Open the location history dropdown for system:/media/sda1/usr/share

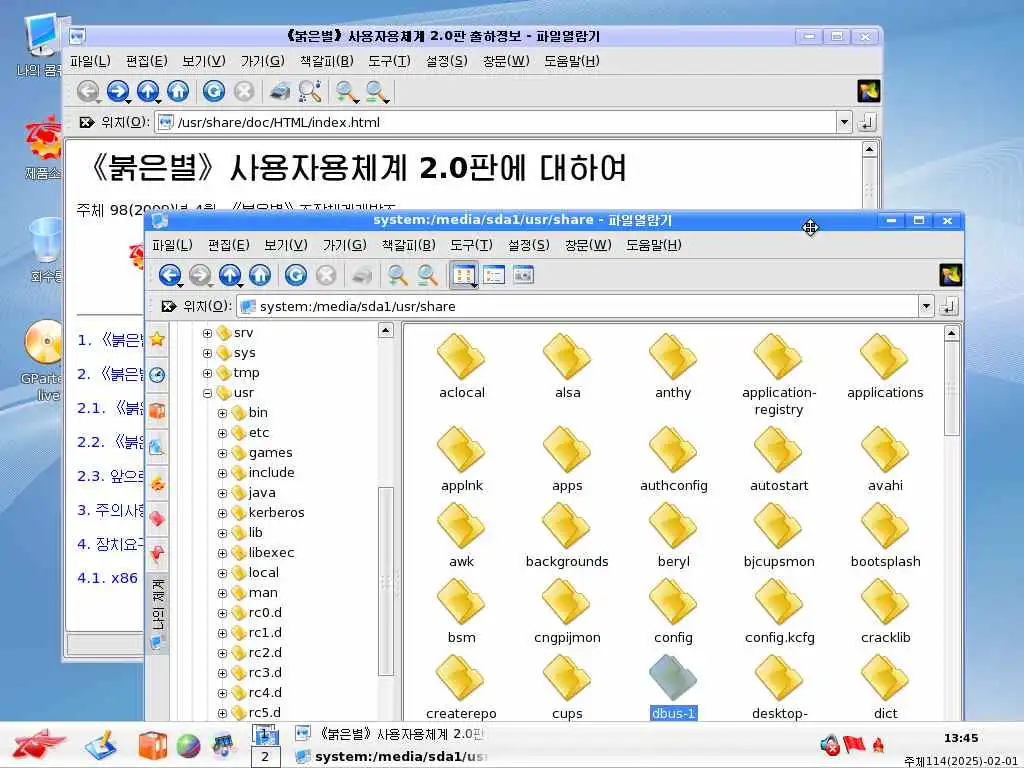[x=926, y=306]
